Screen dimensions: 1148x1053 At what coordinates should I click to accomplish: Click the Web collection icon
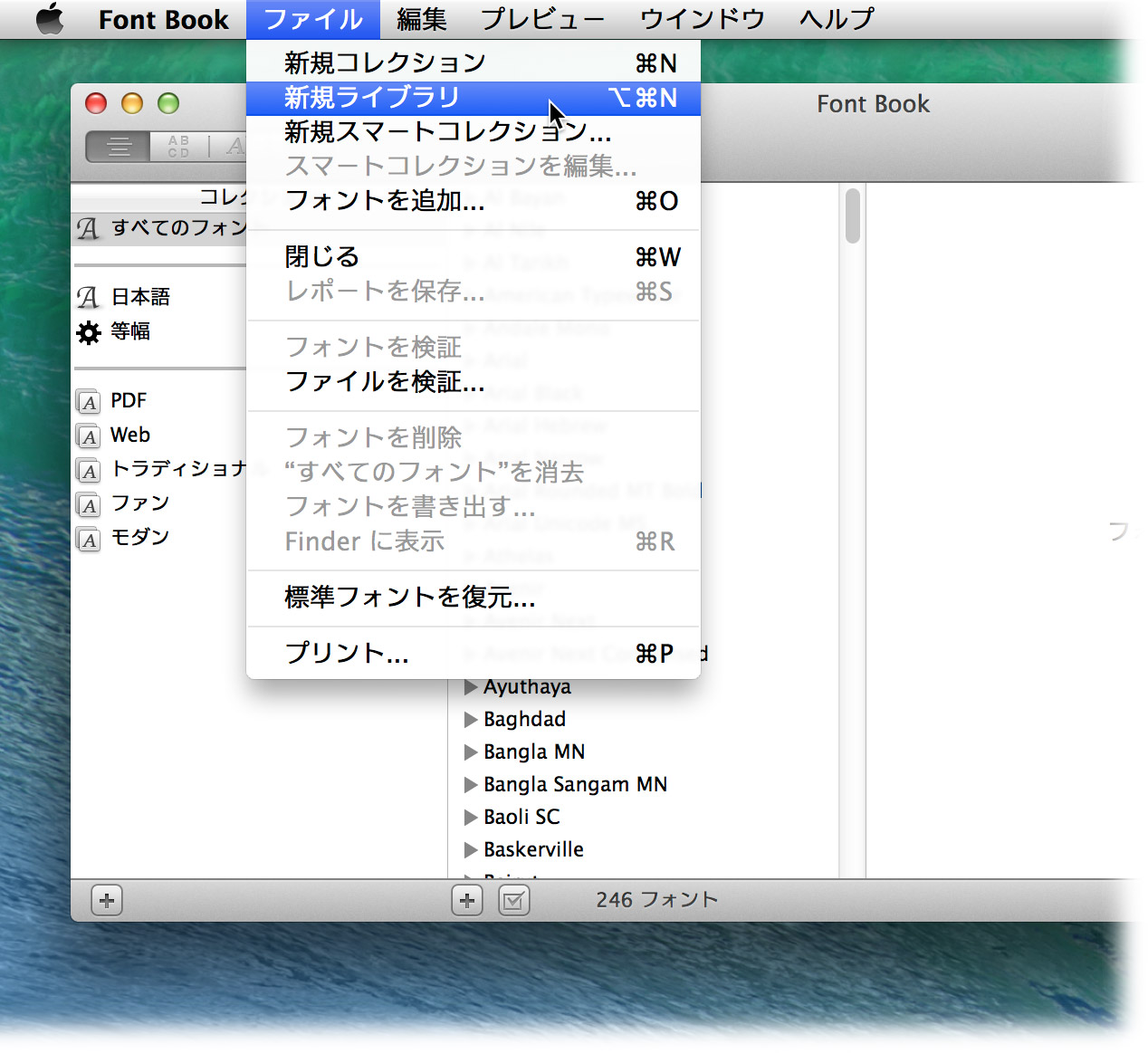coord(89,436)
